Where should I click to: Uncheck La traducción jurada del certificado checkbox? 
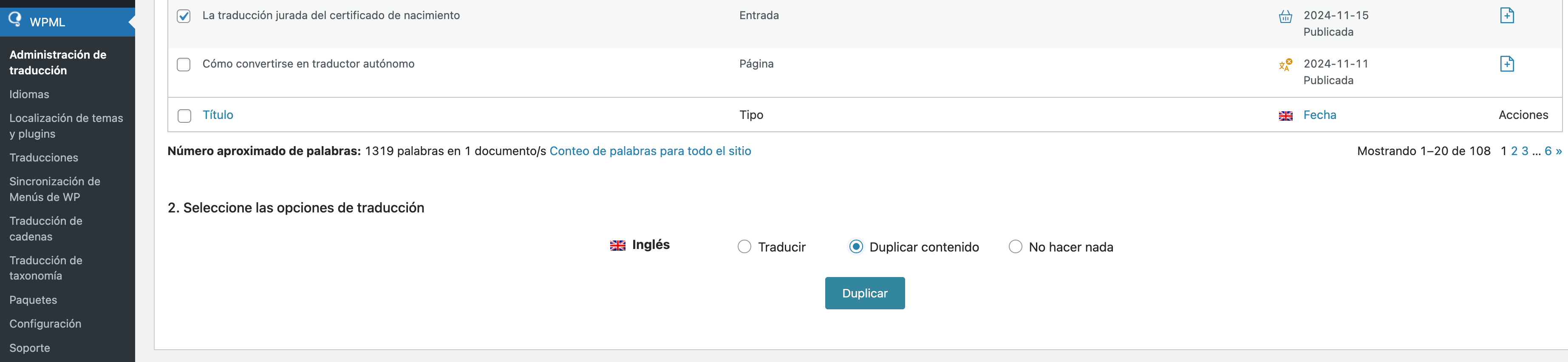(183, 16)
